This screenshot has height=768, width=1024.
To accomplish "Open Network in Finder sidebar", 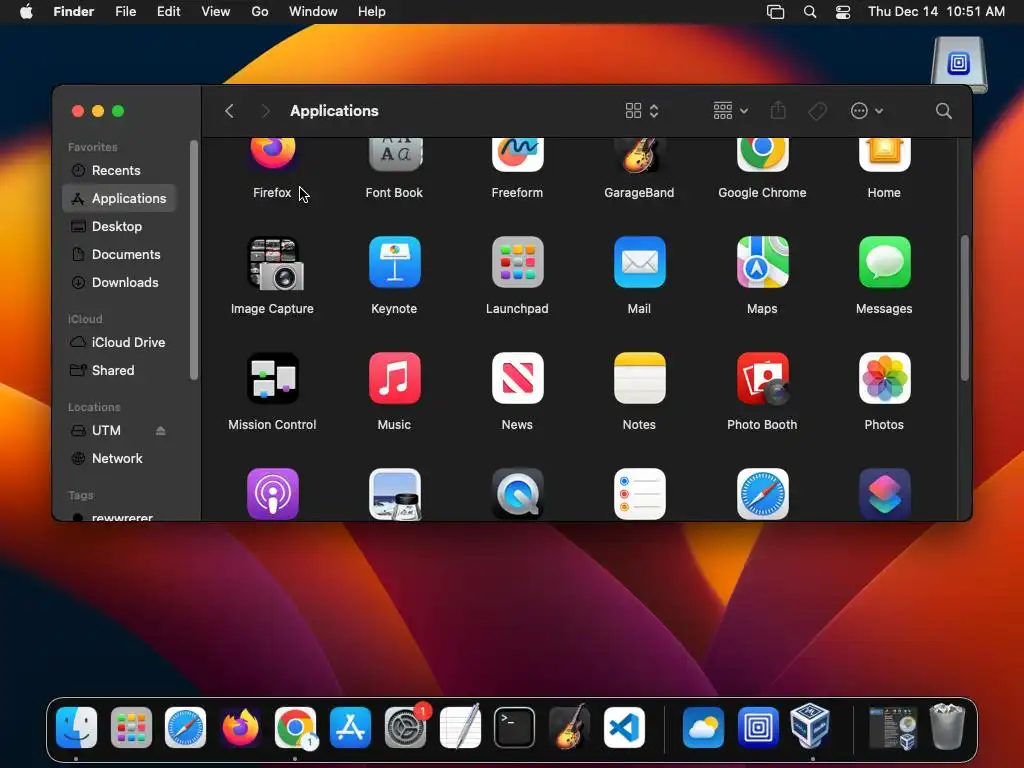I will click(x=119, y=458).
